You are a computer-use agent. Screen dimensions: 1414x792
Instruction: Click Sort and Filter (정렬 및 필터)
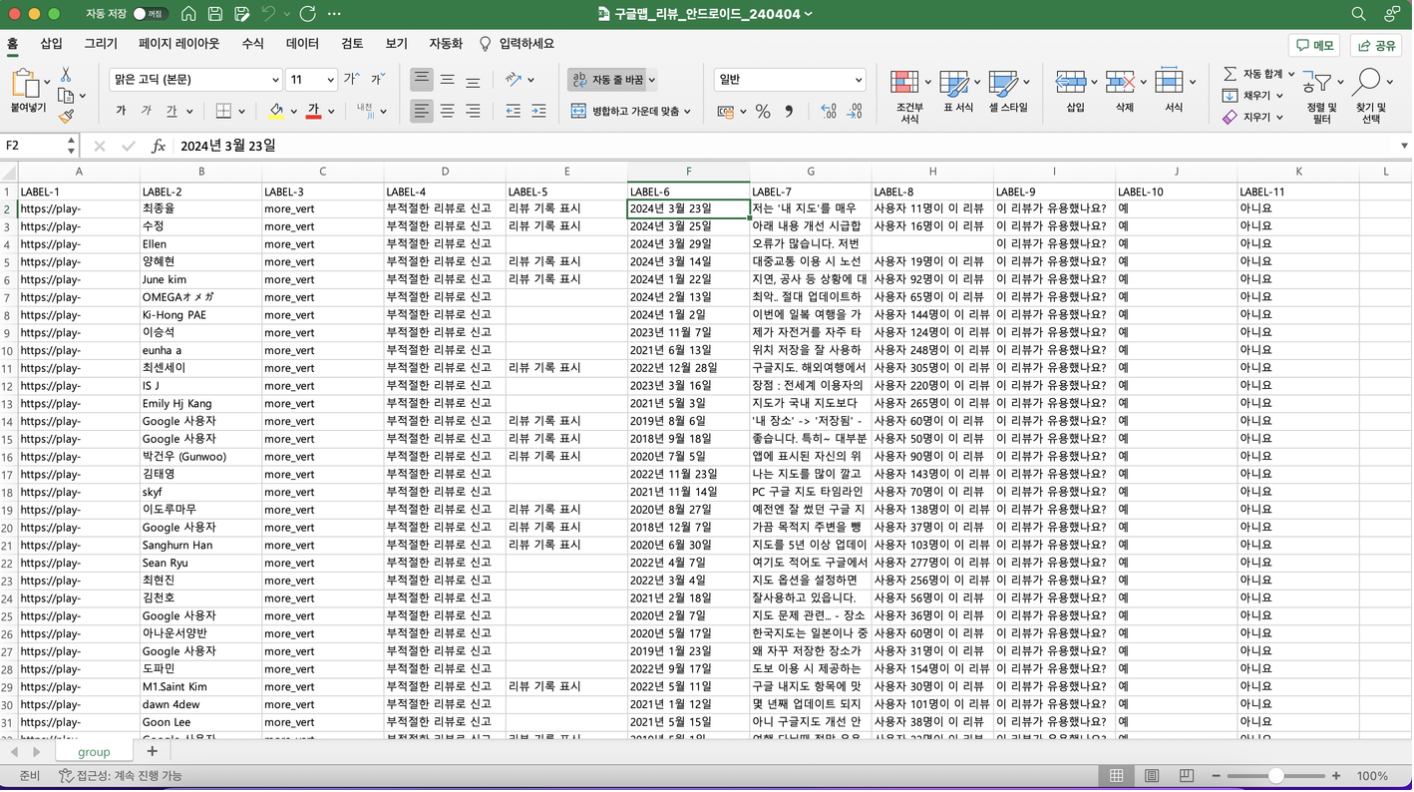tap(1322, 97)
